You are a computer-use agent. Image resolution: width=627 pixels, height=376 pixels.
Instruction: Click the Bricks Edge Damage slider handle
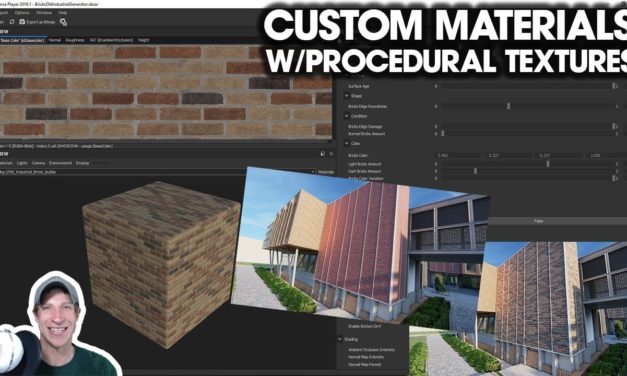[613, 126]
